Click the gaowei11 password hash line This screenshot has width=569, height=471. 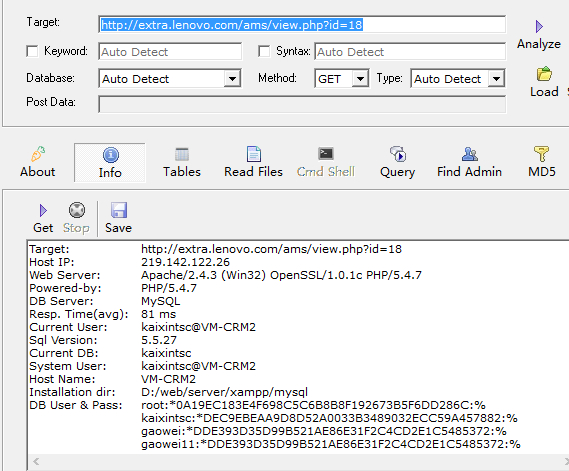pyautogui.click(x=331, y=445)
